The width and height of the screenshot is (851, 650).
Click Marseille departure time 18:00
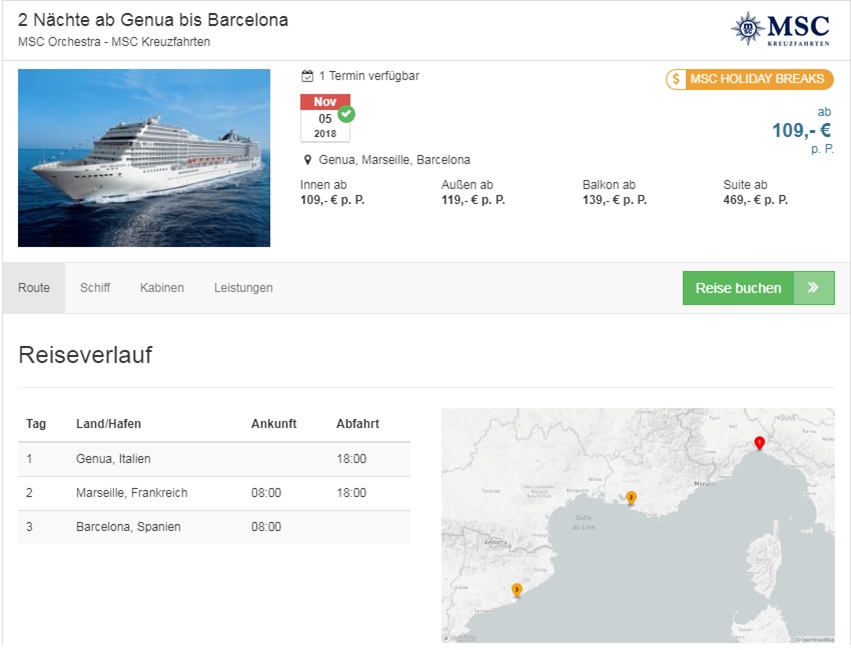351,493
